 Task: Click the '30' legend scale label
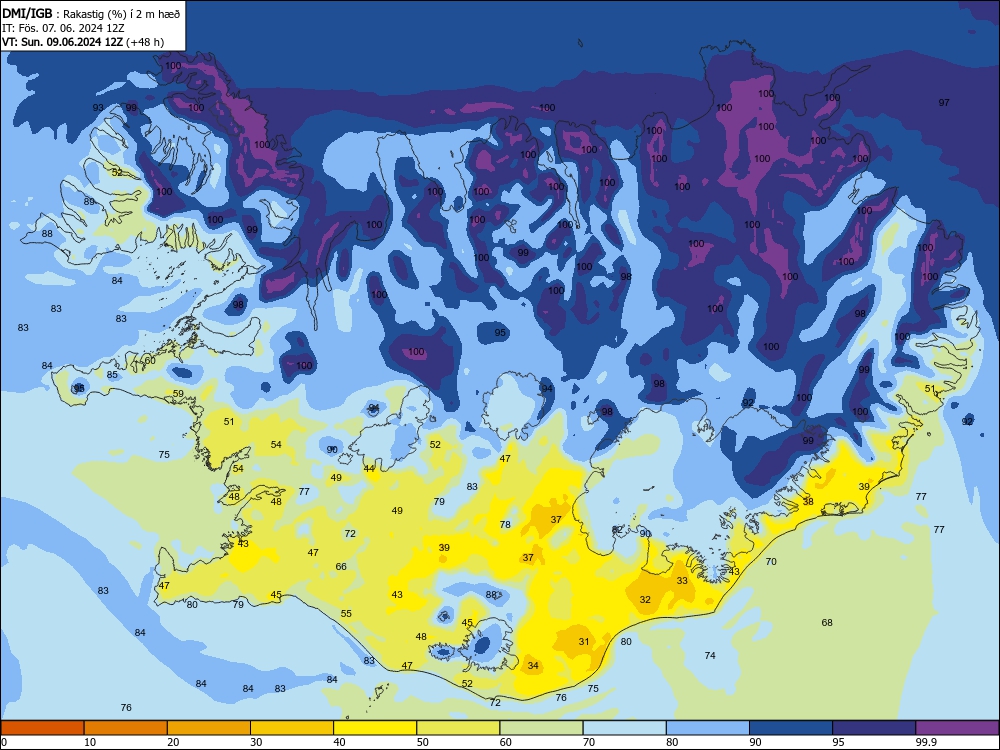click(x=256, y=742)
